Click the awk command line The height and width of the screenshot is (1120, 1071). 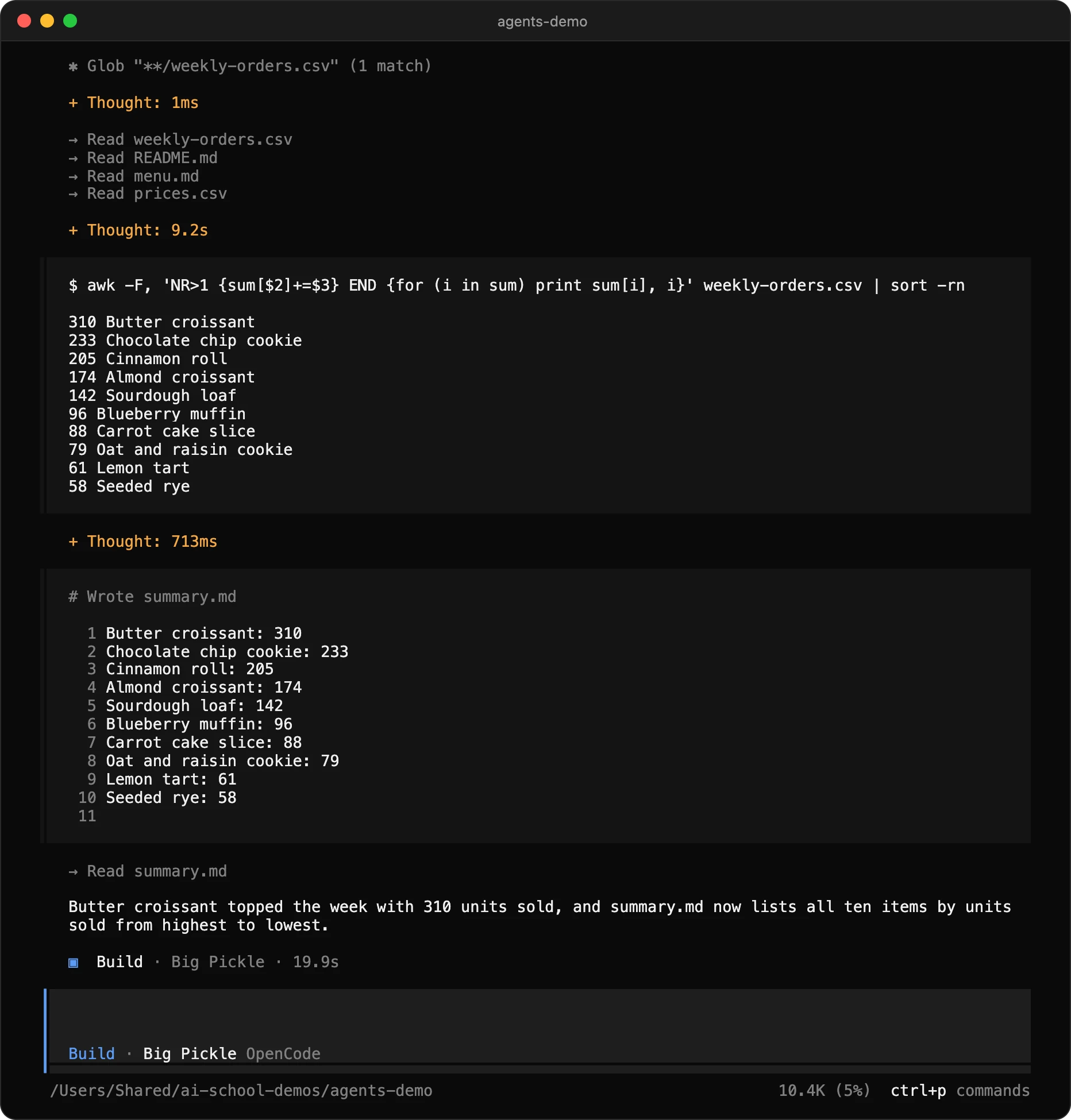(x=516, y=285)
